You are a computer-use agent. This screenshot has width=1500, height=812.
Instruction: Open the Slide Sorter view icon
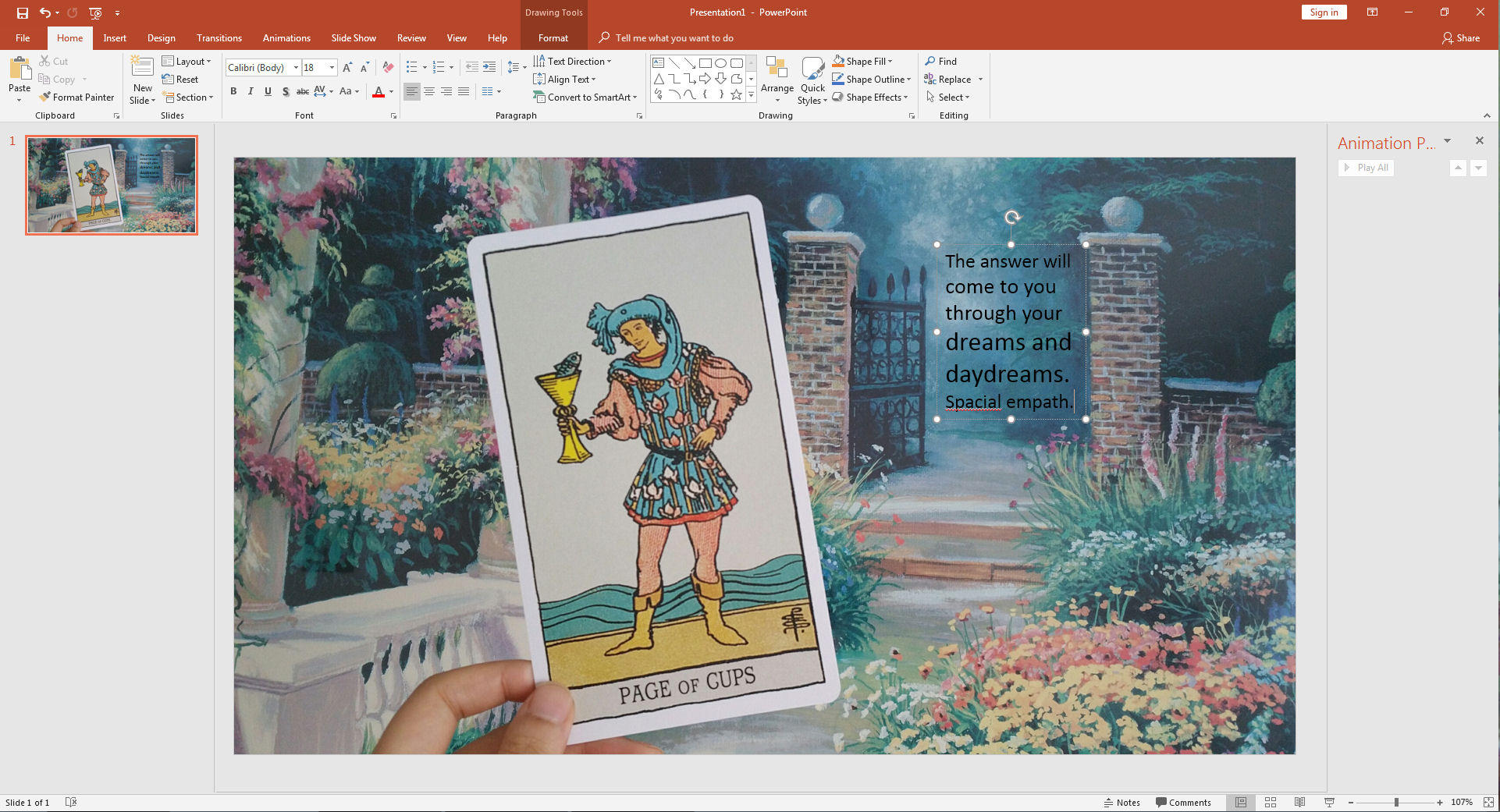coord(1271,802)
